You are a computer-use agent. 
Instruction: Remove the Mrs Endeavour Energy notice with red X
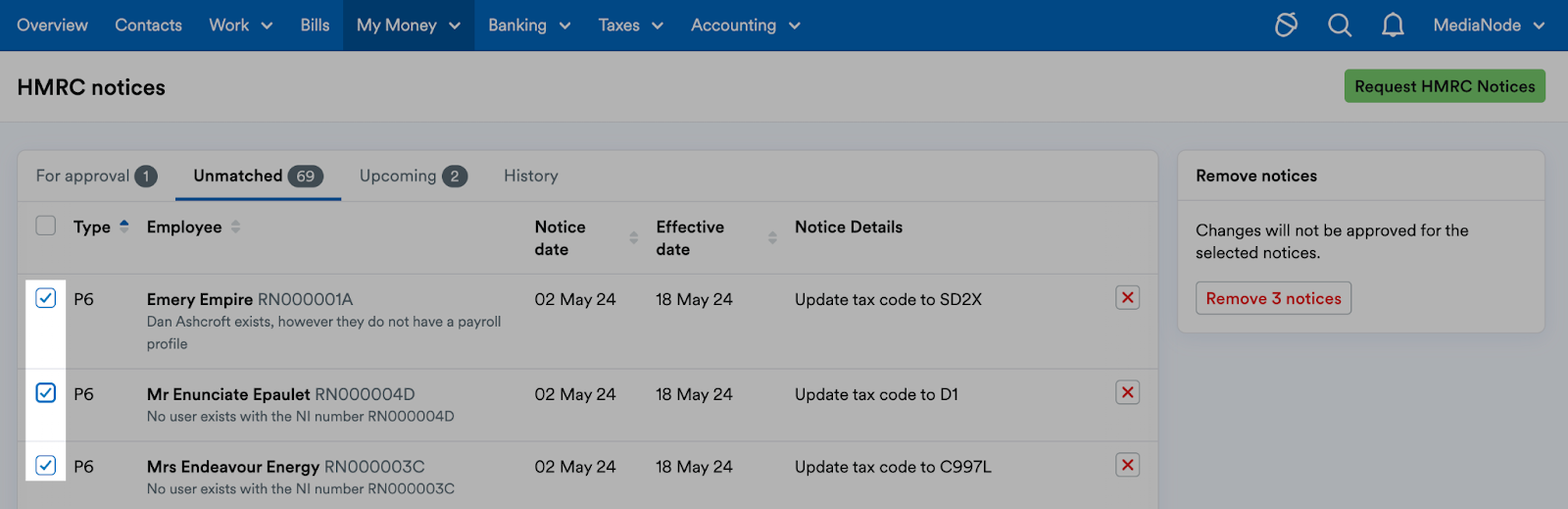point(1128,466)
